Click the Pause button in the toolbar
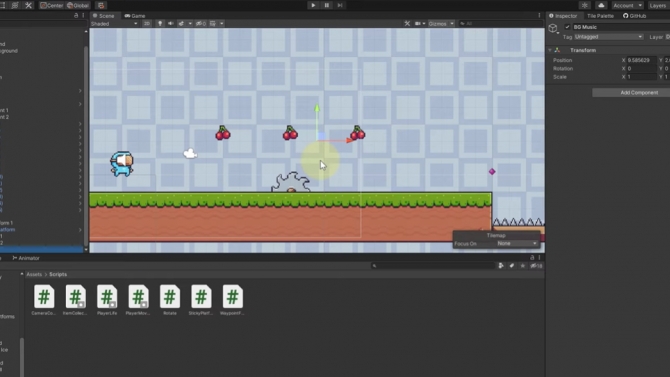This screenshot has height=377, width=670. (326, 5)
